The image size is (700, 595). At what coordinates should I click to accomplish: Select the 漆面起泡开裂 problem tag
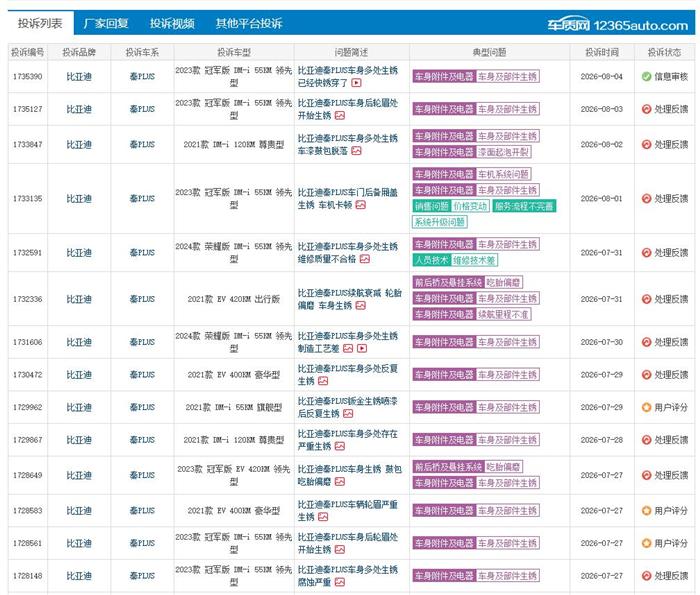click(503, 152)
